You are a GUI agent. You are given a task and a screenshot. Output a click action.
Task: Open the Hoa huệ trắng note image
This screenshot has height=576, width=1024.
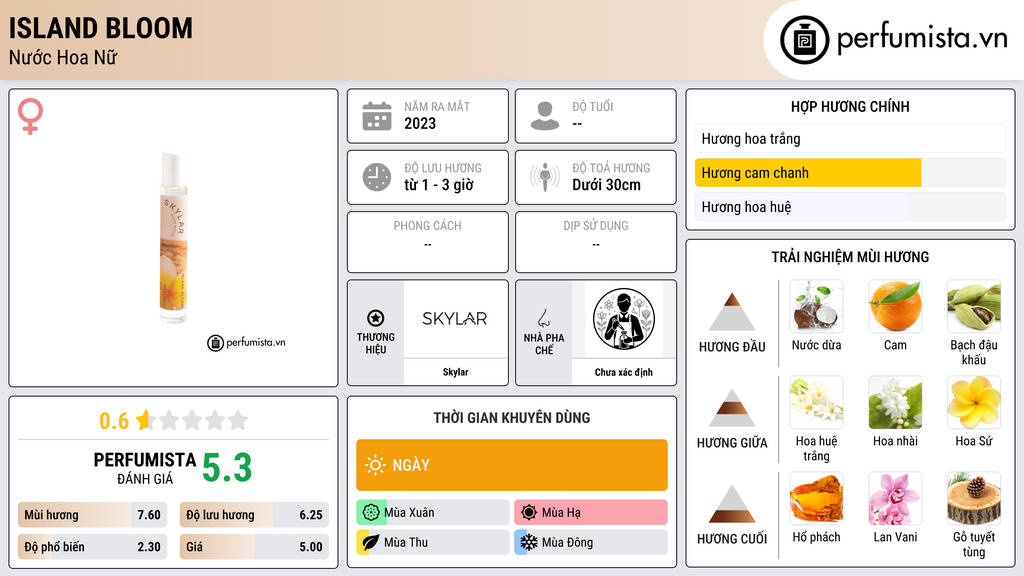[816, 403]
